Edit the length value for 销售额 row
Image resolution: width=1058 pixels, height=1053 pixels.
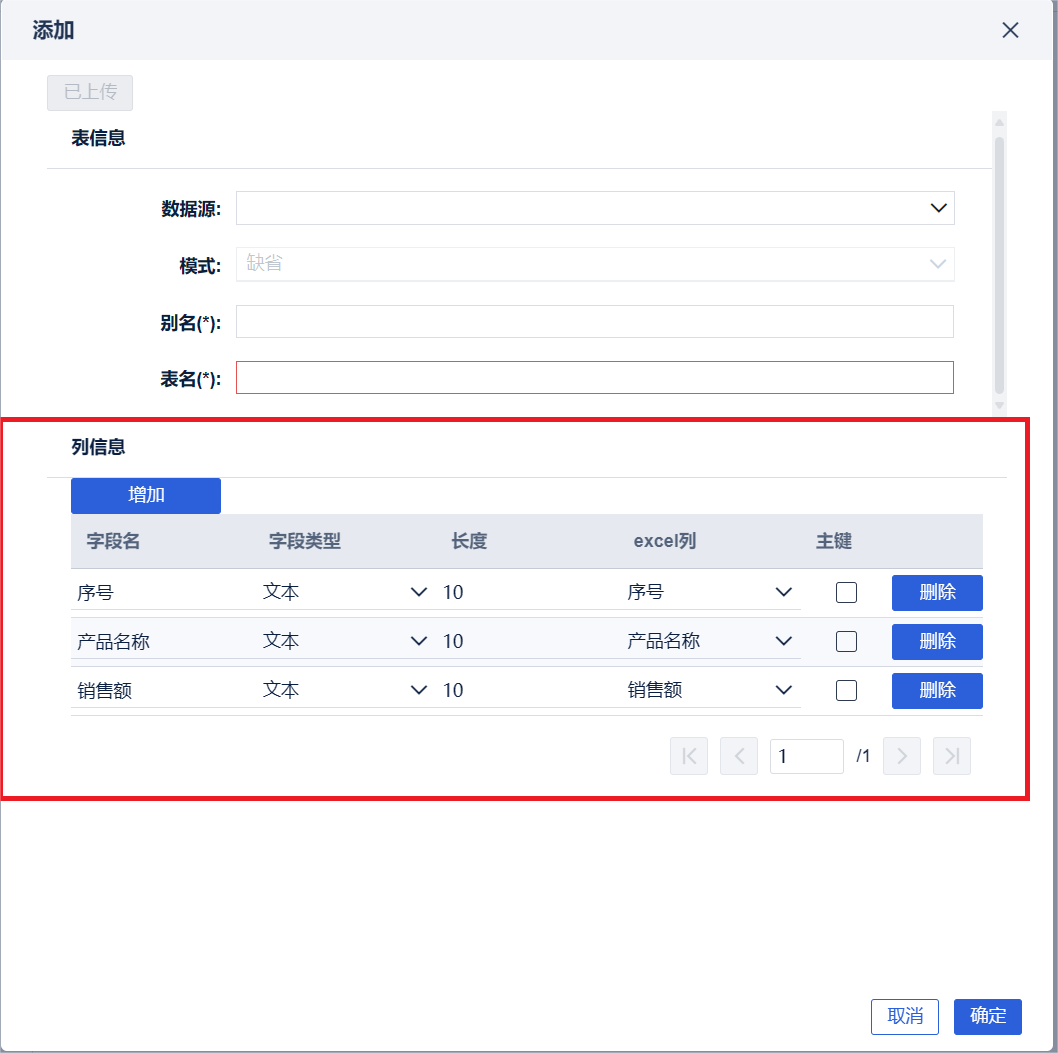coord(528,690)
